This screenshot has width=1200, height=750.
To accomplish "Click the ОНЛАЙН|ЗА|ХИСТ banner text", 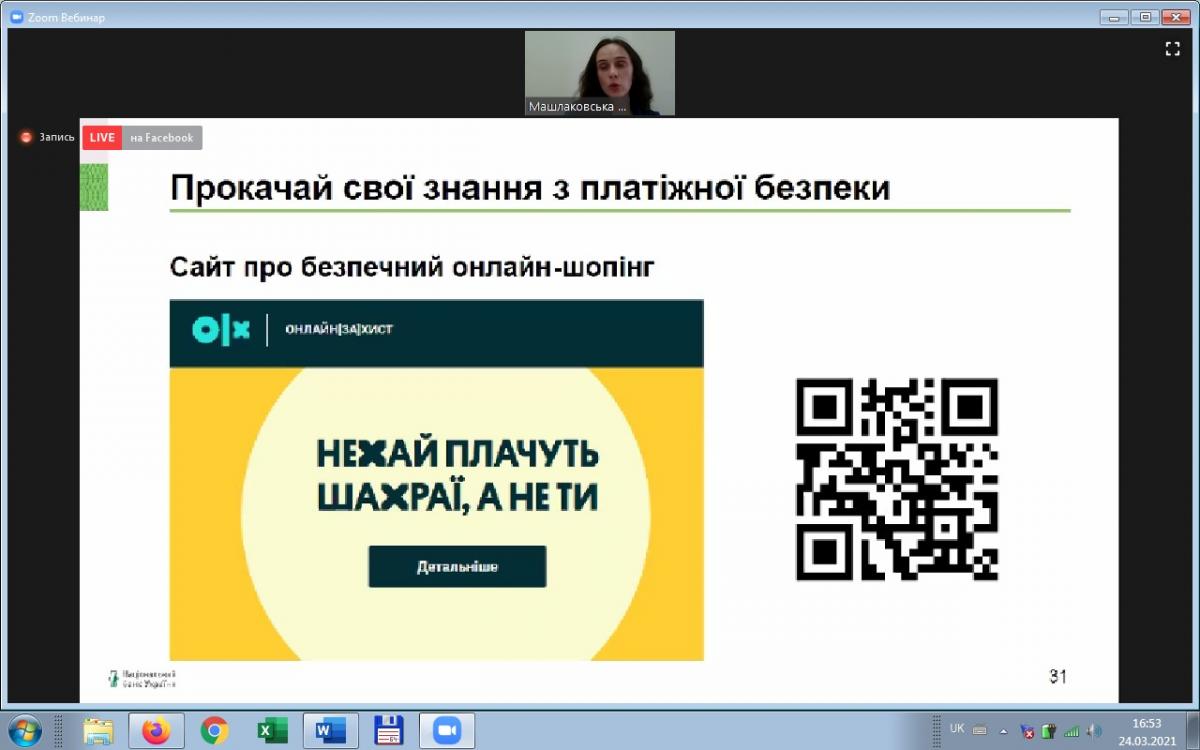I will (338, 329).
